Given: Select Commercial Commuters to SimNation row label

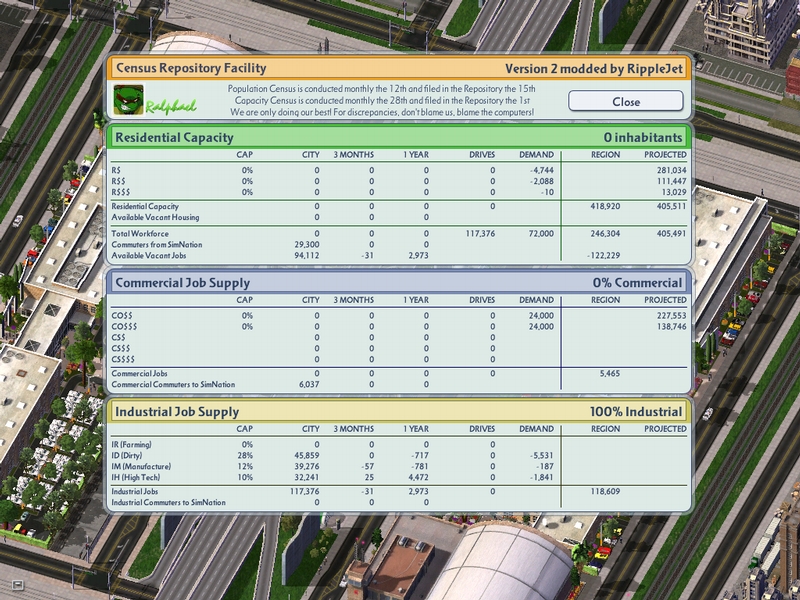Looking at the screenshot, I should pyautogui.click(x=173, y=384).
